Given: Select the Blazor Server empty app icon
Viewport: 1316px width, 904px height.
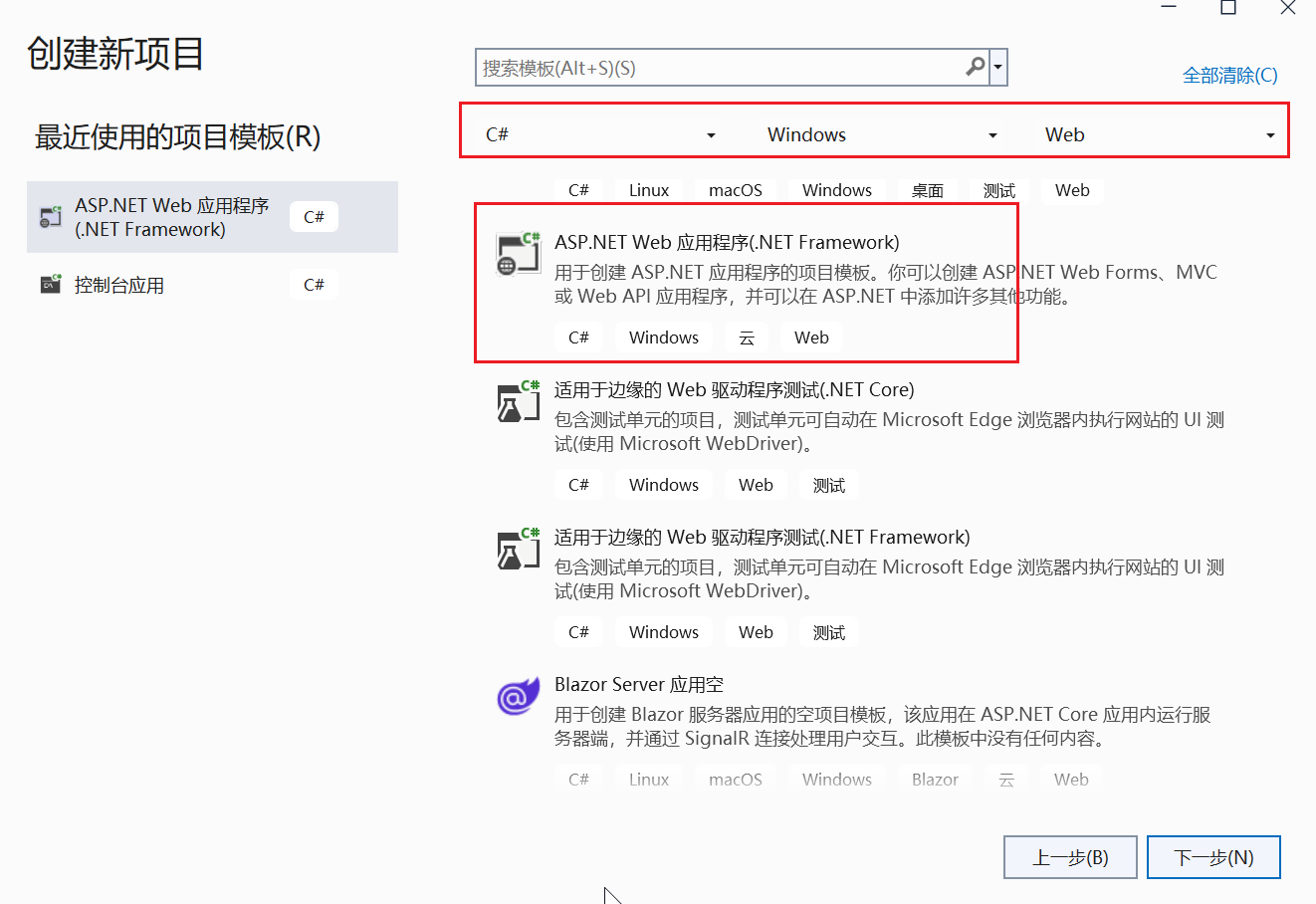Looking at the screenshot, I should [518, 696].
